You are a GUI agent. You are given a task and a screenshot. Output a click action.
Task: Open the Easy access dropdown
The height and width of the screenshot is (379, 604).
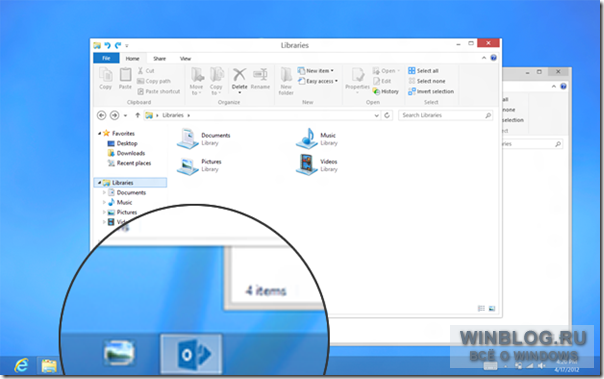coord(318,81)
